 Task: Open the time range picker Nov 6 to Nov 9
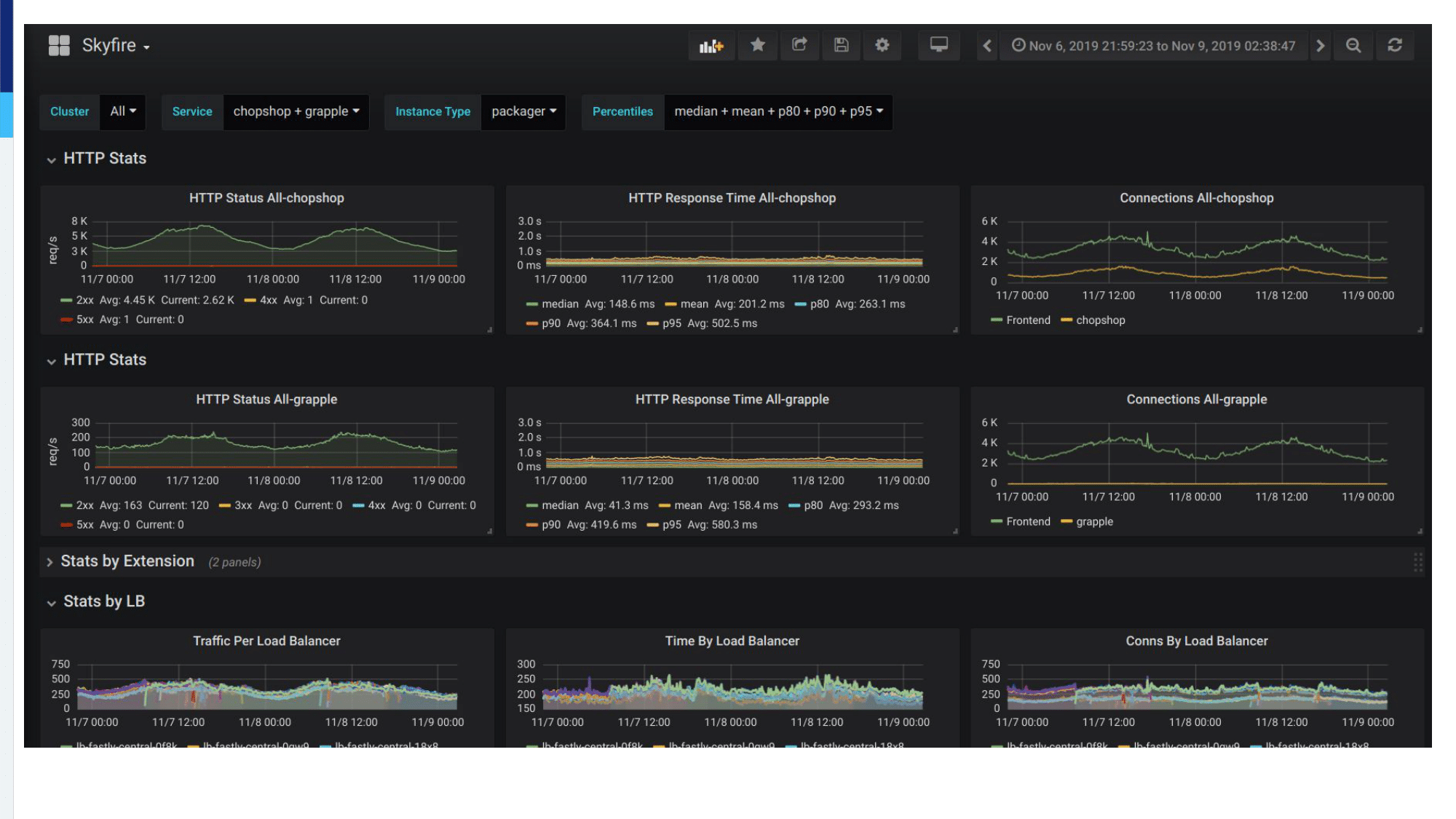[x=1153, y=46]
